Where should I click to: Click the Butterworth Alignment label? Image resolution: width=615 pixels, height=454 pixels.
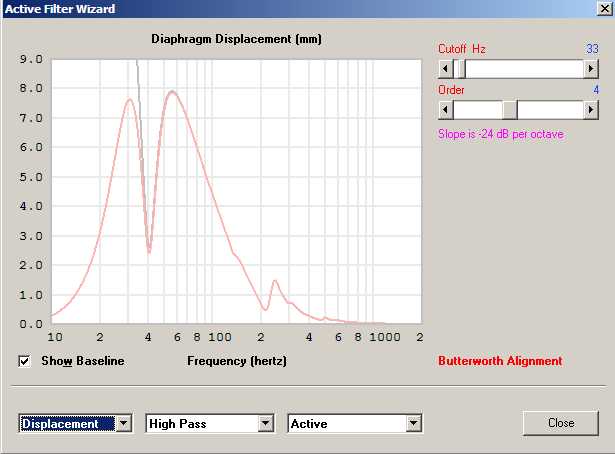(x=500, y=361)
